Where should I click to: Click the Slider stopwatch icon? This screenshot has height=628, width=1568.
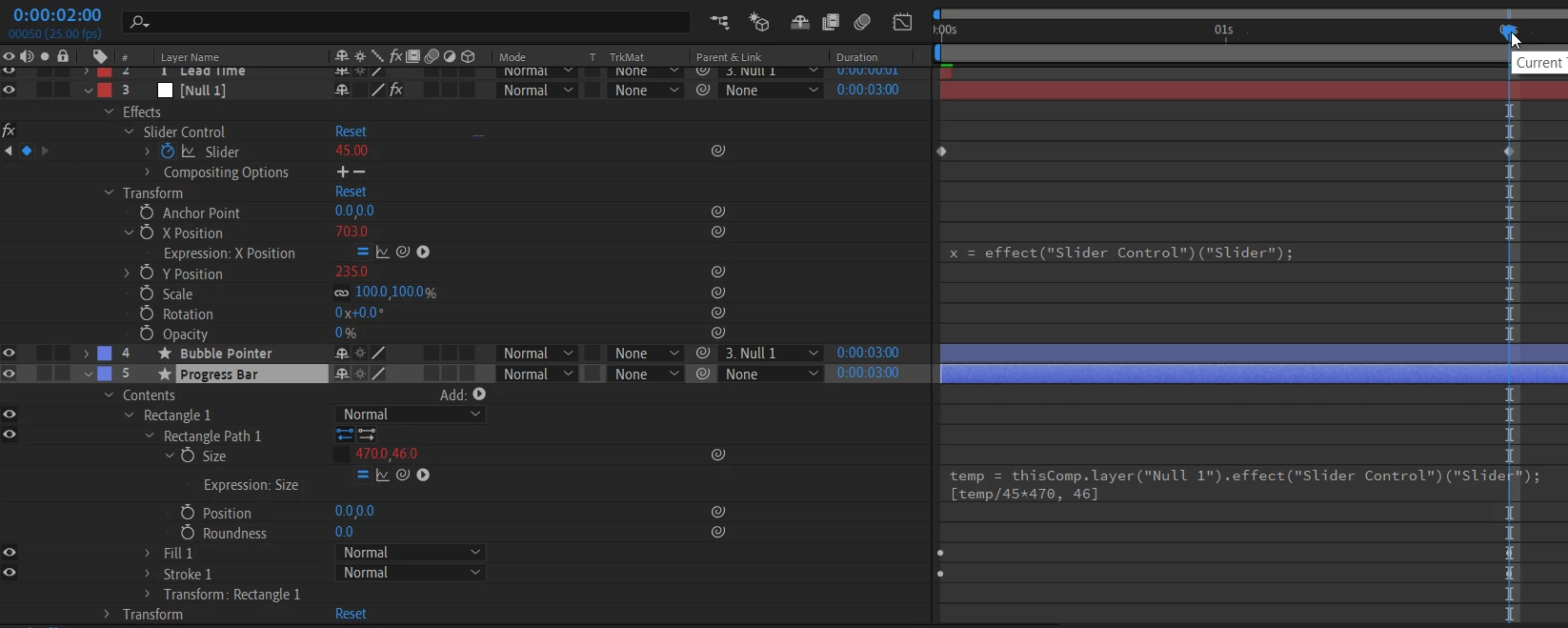[168, 152]
